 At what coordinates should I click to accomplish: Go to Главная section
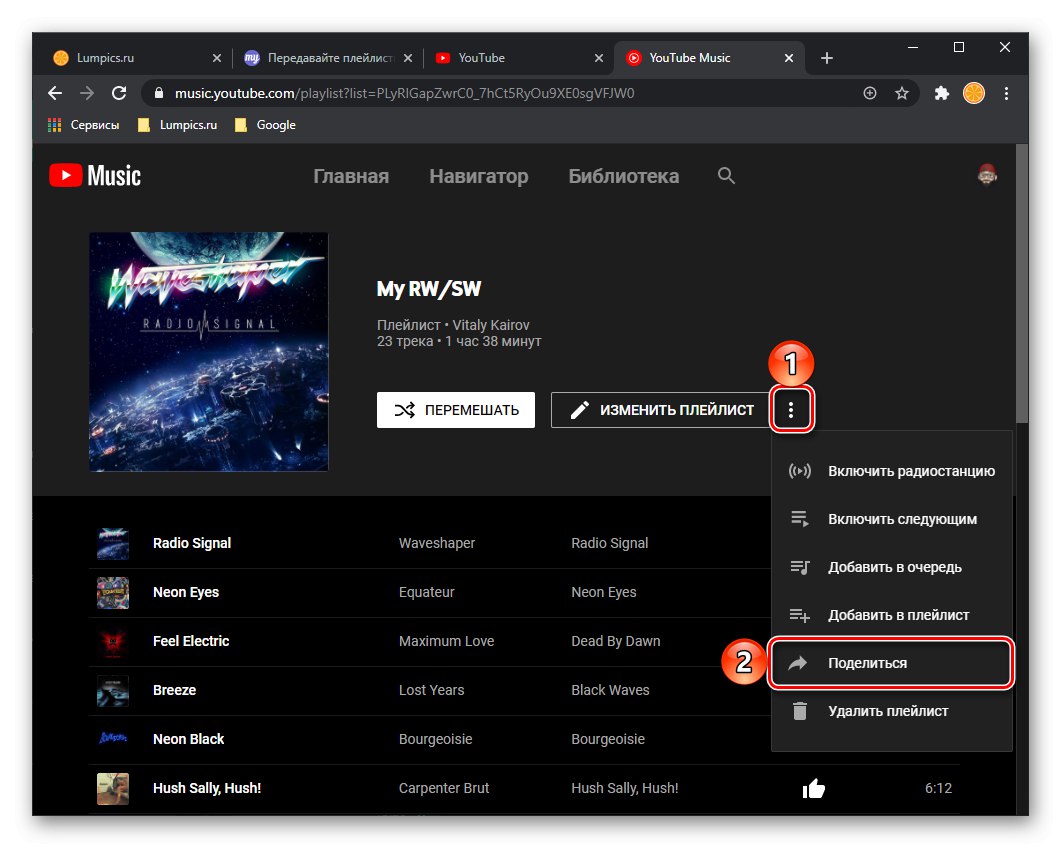pos(351,176)
